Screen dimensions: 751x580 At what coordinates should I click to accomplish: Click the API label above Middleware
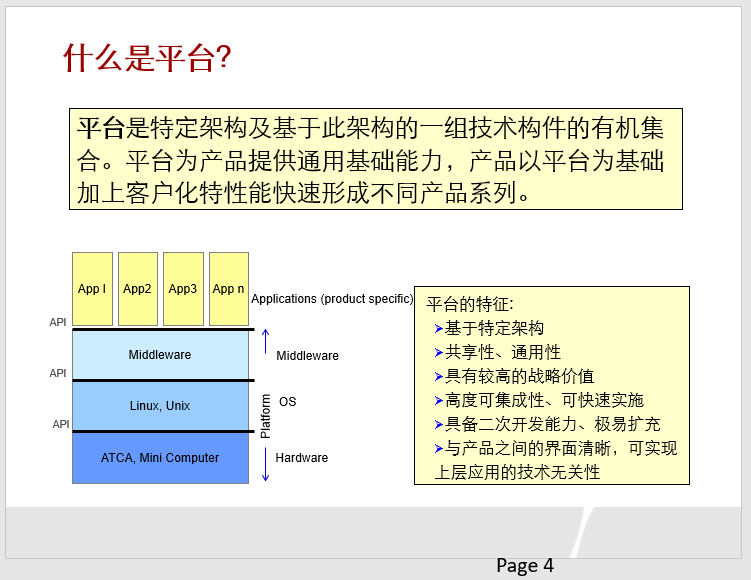coord(57,322)
